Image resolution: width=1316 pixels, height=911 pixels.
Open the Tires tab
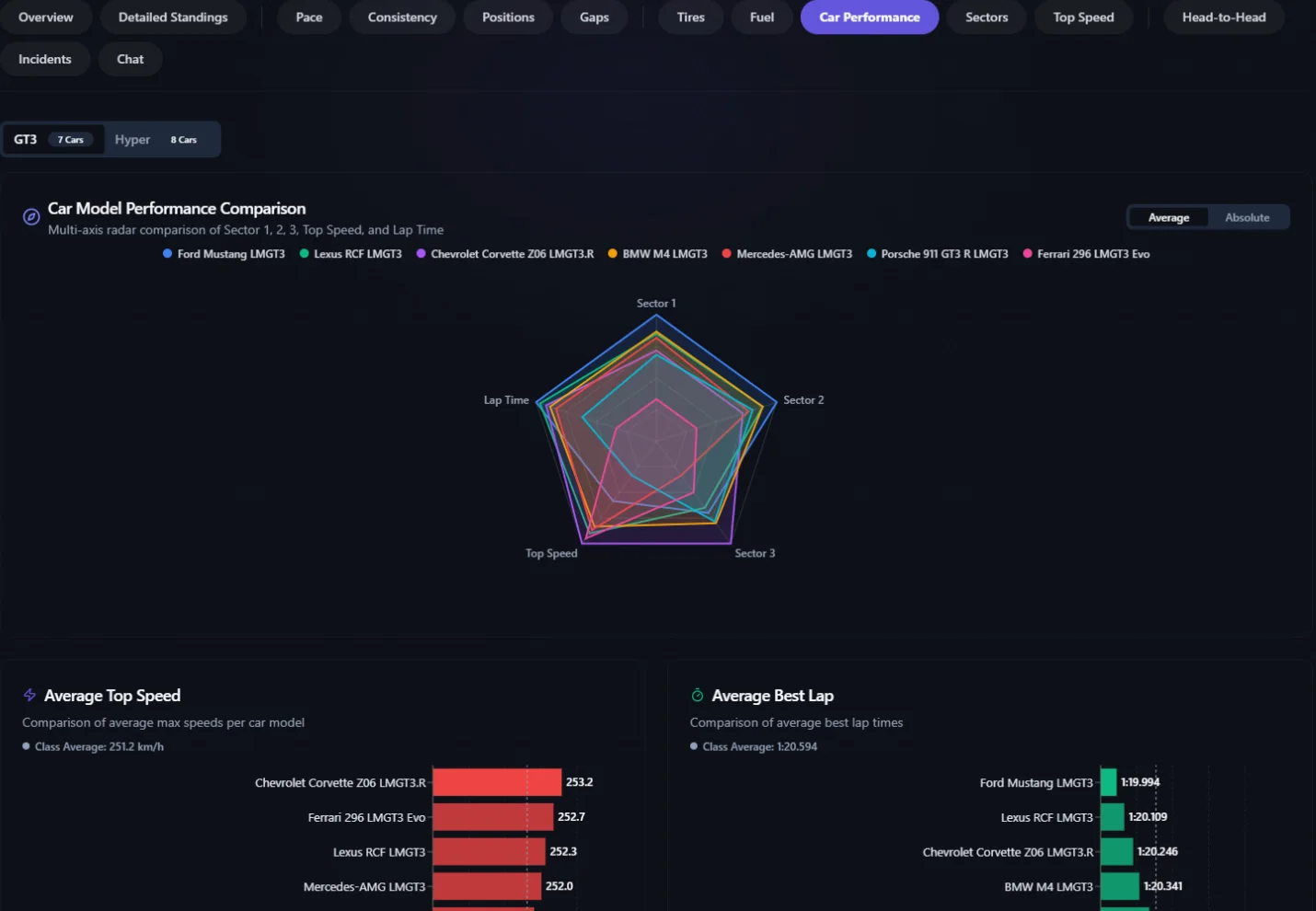coord(691,17)
